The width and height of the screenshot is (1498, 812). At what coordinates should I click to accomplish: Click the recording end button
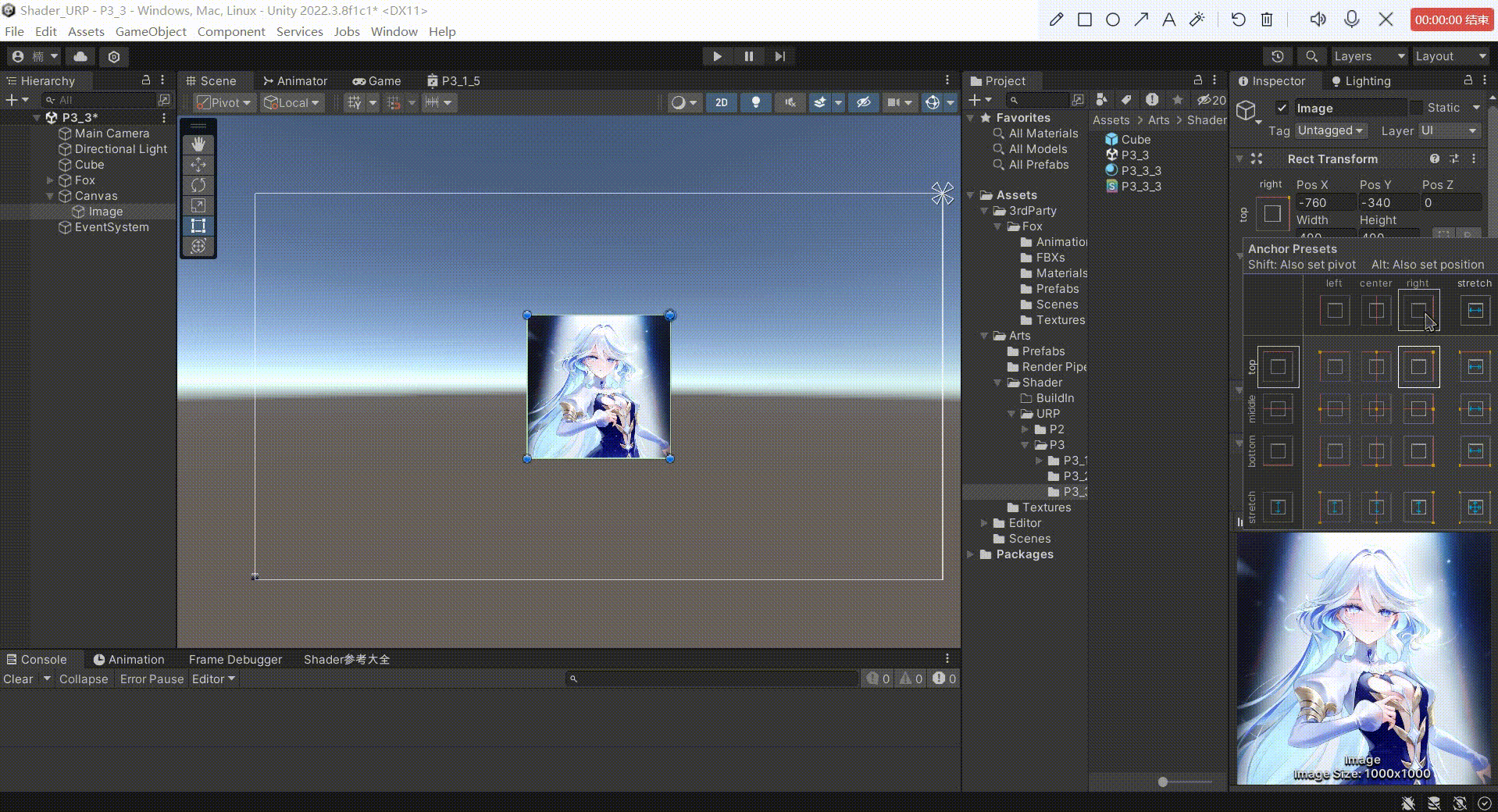1451,20
